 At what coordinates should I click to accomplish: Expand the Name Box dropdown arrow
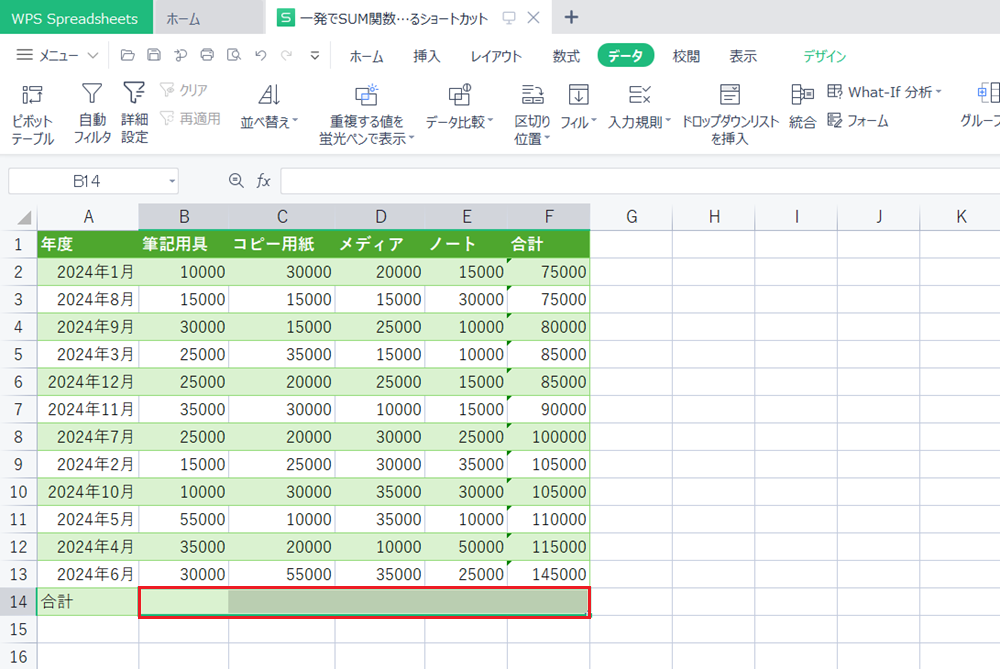(x=172, y=181)
